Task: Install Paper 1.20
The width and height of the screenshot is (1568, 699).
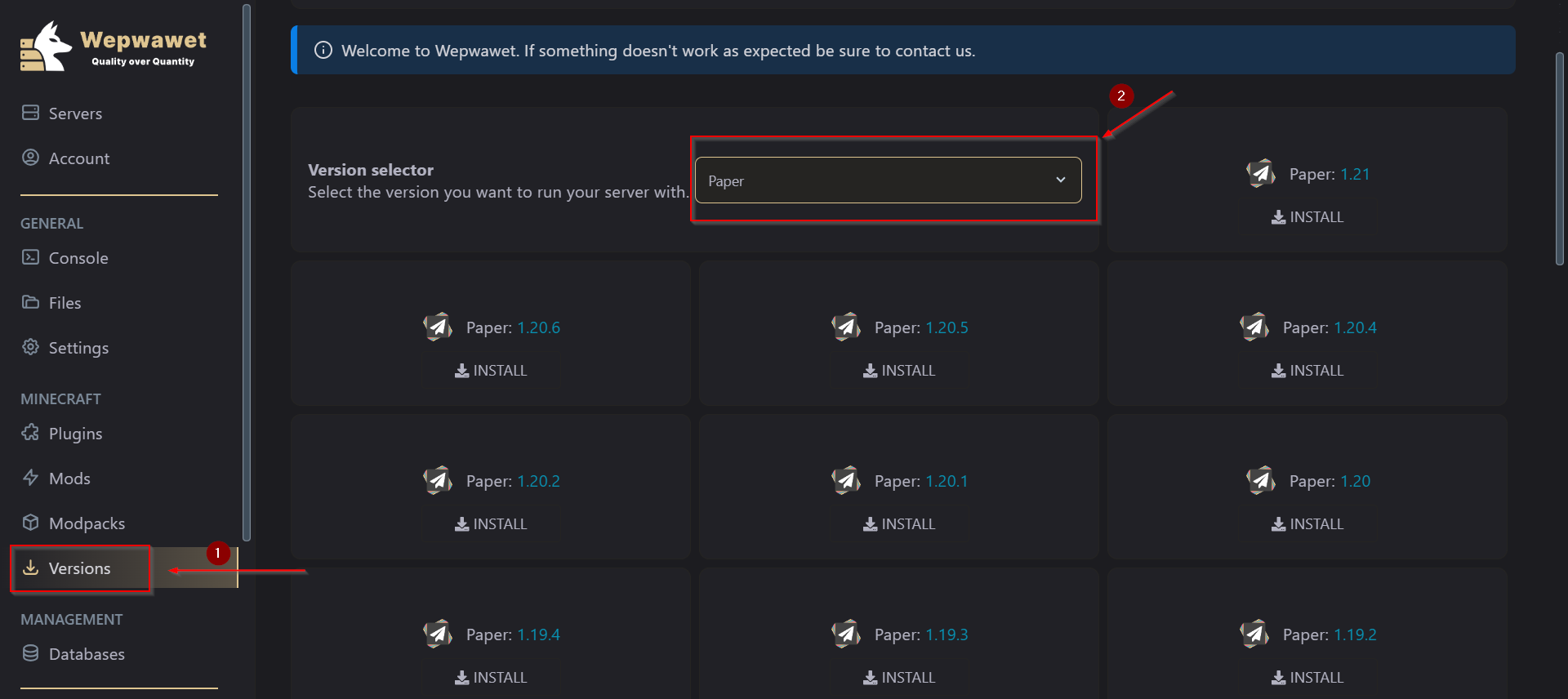Action: (1307, 524)
